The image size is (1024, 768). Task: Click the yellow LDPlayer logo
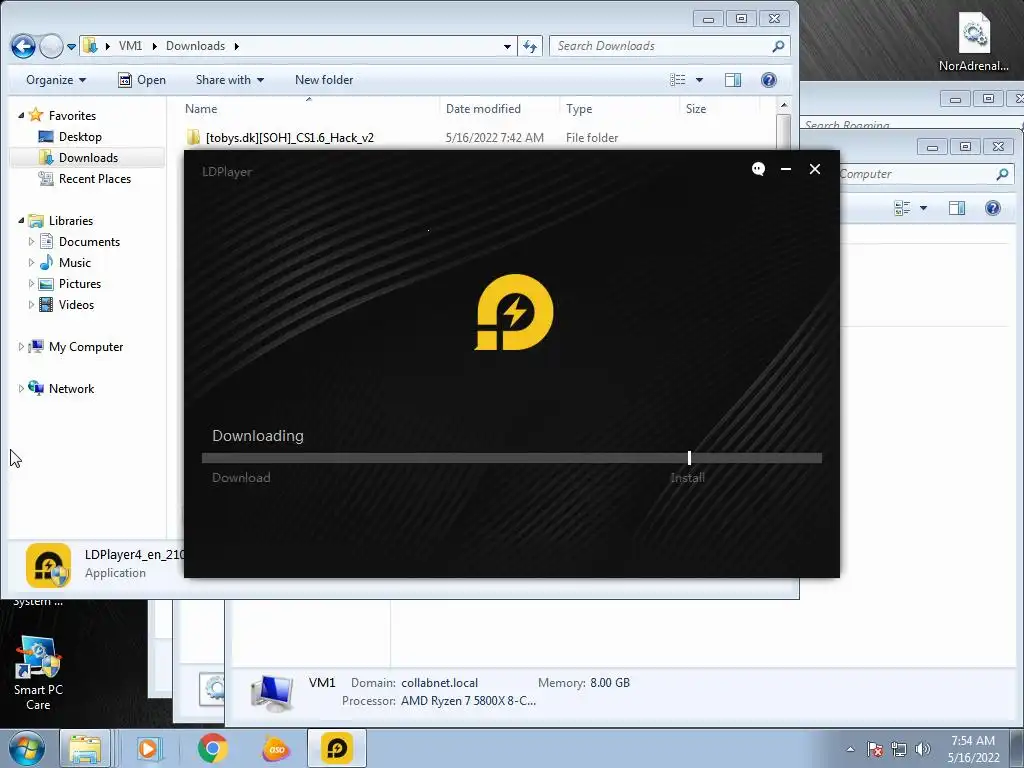(514, 312)
